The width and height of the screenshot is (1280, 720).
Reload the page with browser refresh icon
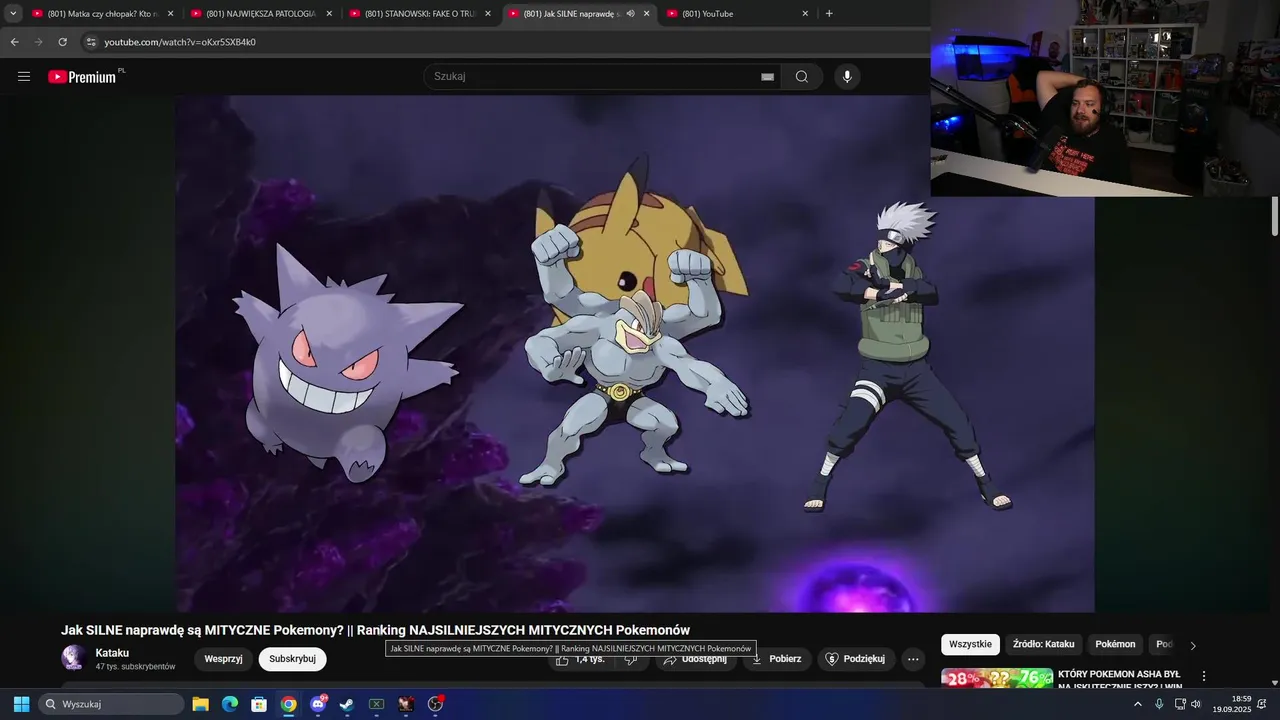62,42
